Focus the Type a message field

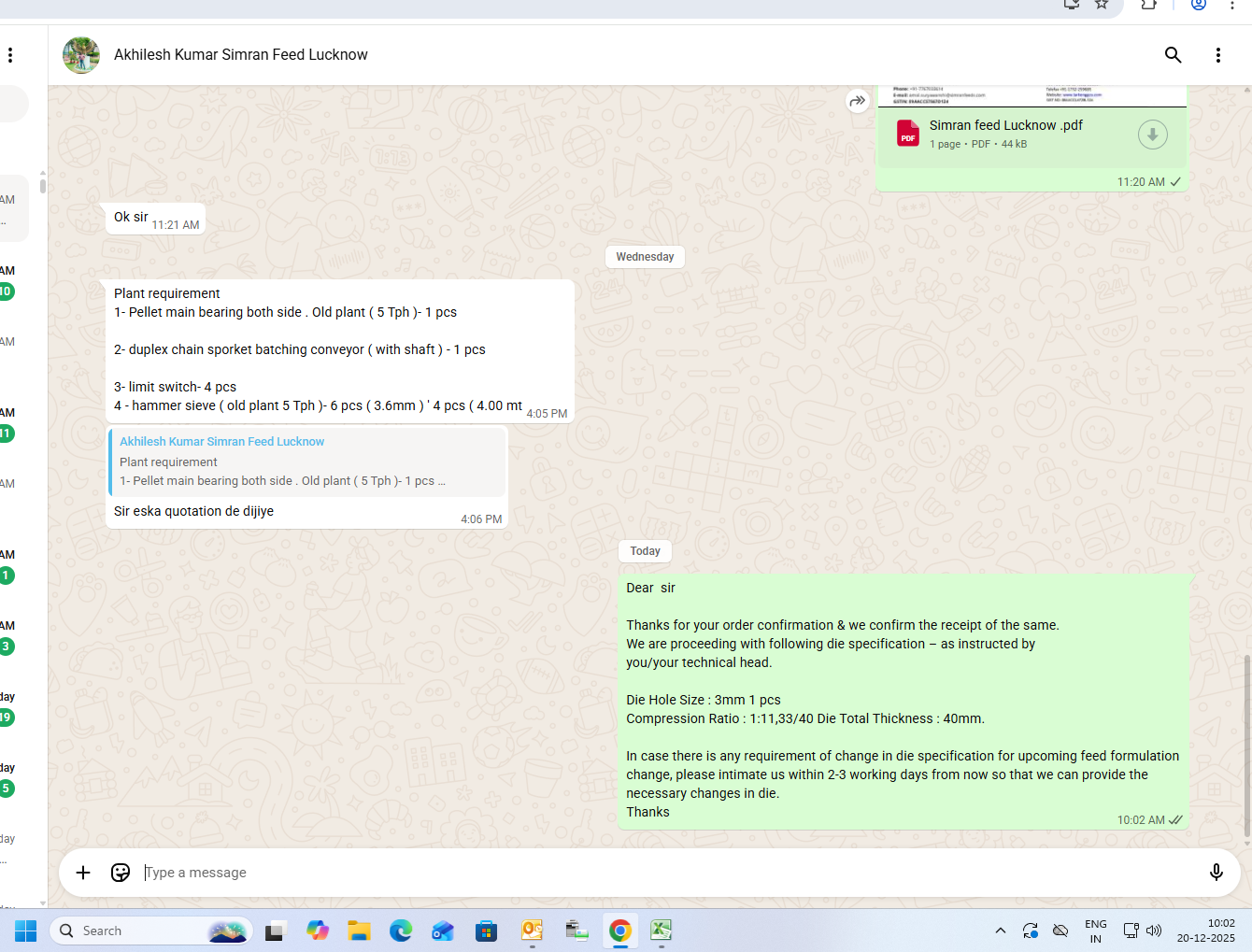[654, 873]
